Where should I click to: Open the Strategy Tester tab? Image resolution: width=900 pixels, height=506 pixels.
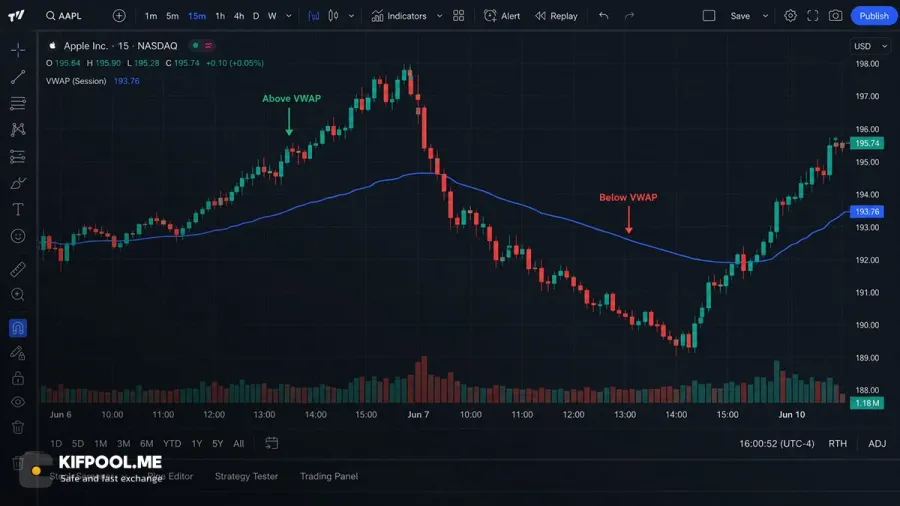tap(246, 476)
